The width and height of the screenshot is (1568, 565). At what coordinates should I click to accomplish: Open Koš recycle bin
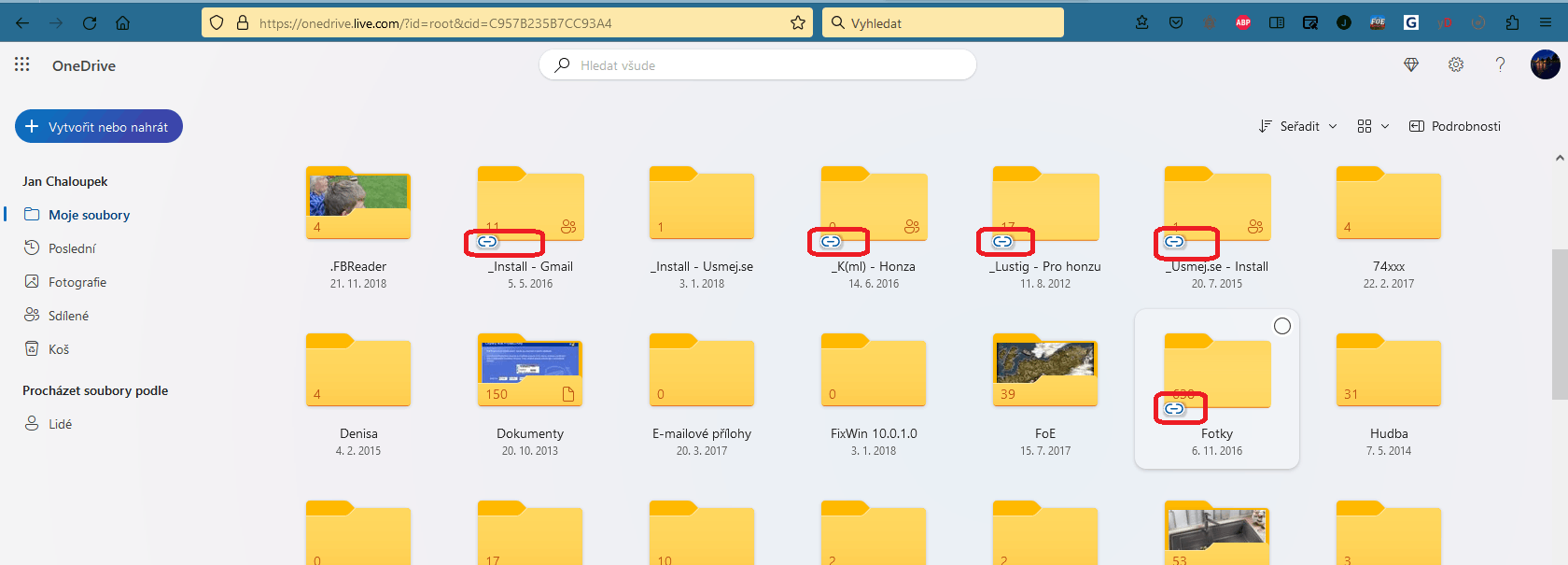point(48,349)
